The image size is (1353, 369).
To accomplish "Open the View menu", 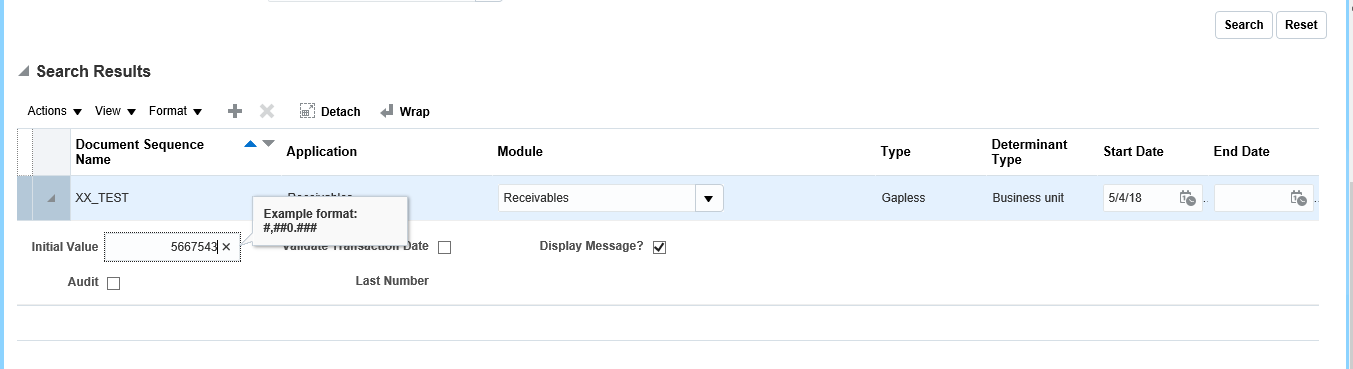I will 114,111.
